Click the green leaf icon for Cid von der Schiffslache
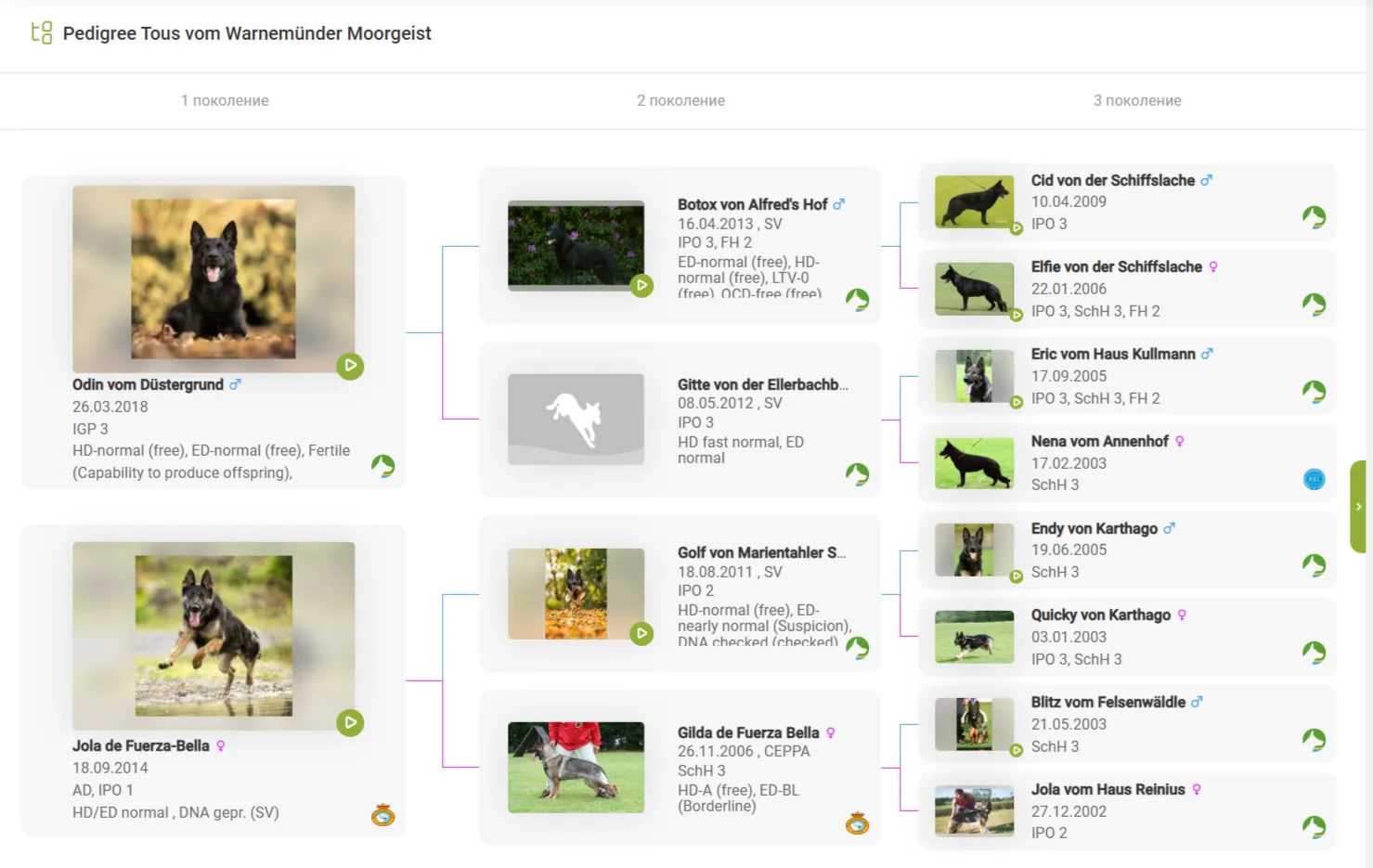 tap(1314, 218)
